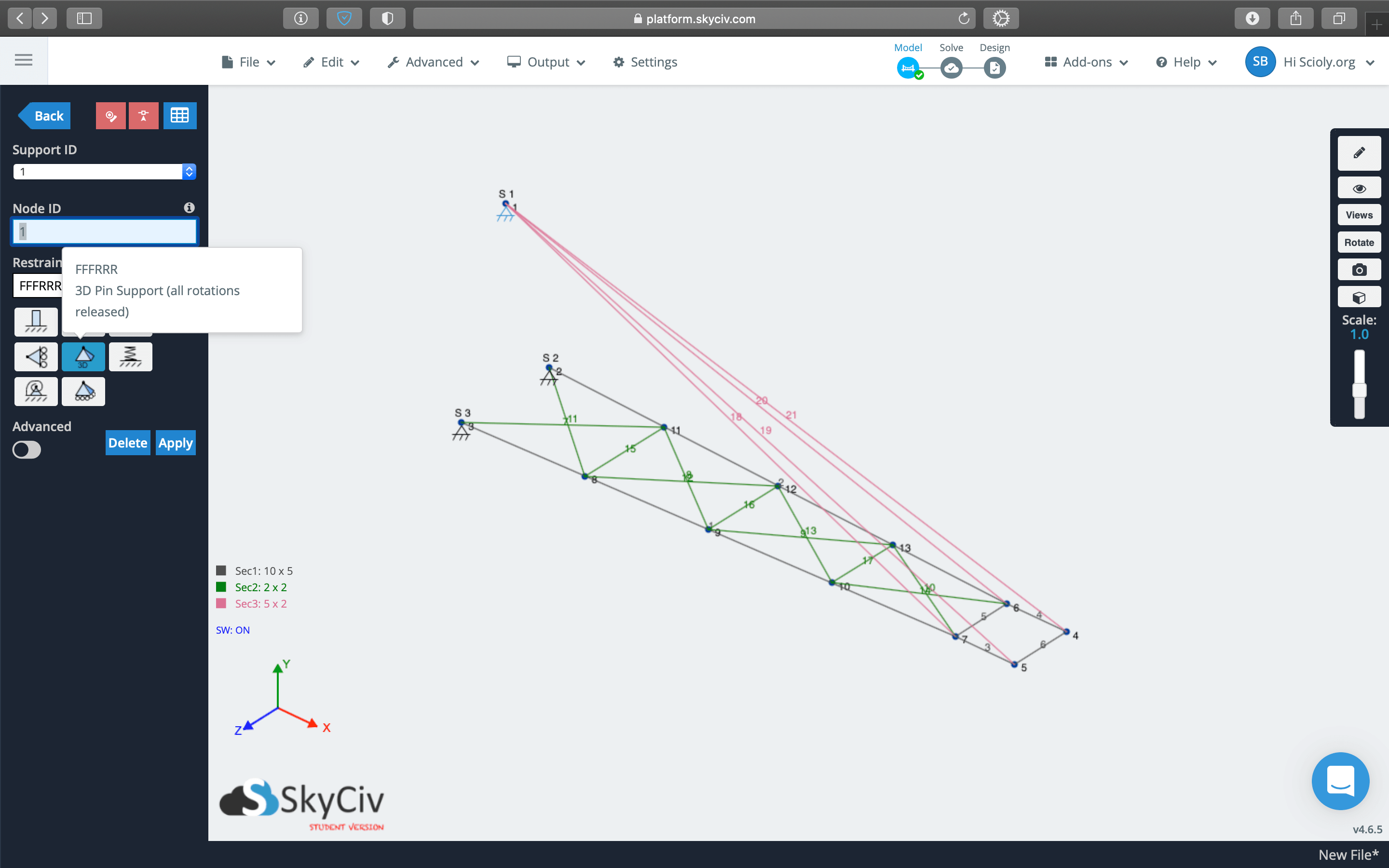This screenshot has height=868, width=1389.
Task: Select the highlighted 3D pin support
Action: coord(83,356)
